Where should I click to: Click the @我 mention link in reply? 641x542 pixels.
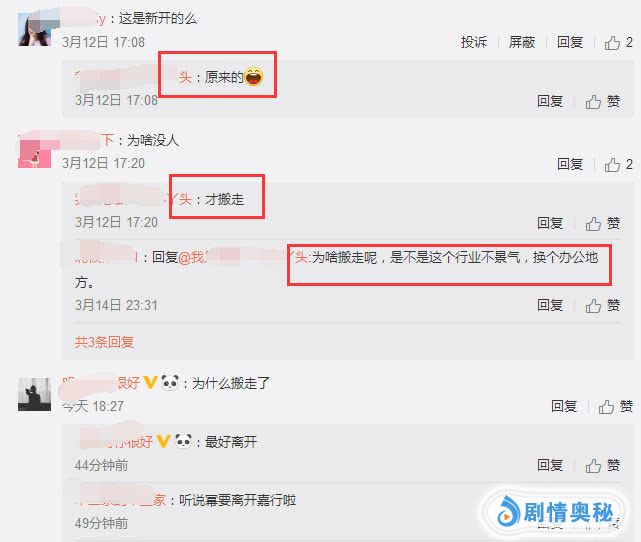click(193, 258)
